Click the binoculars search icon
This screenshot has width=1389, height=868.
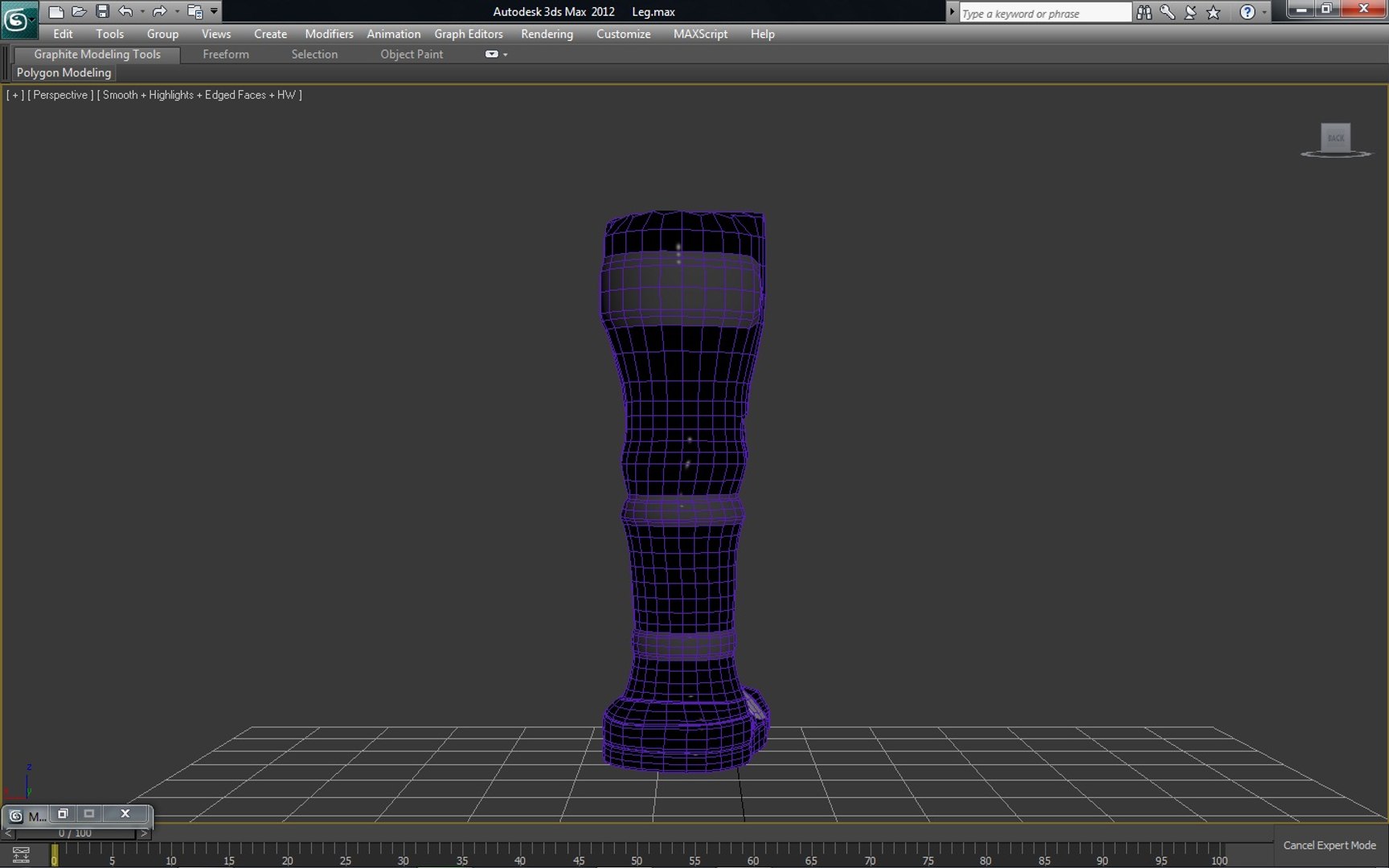coord(1144,12)
